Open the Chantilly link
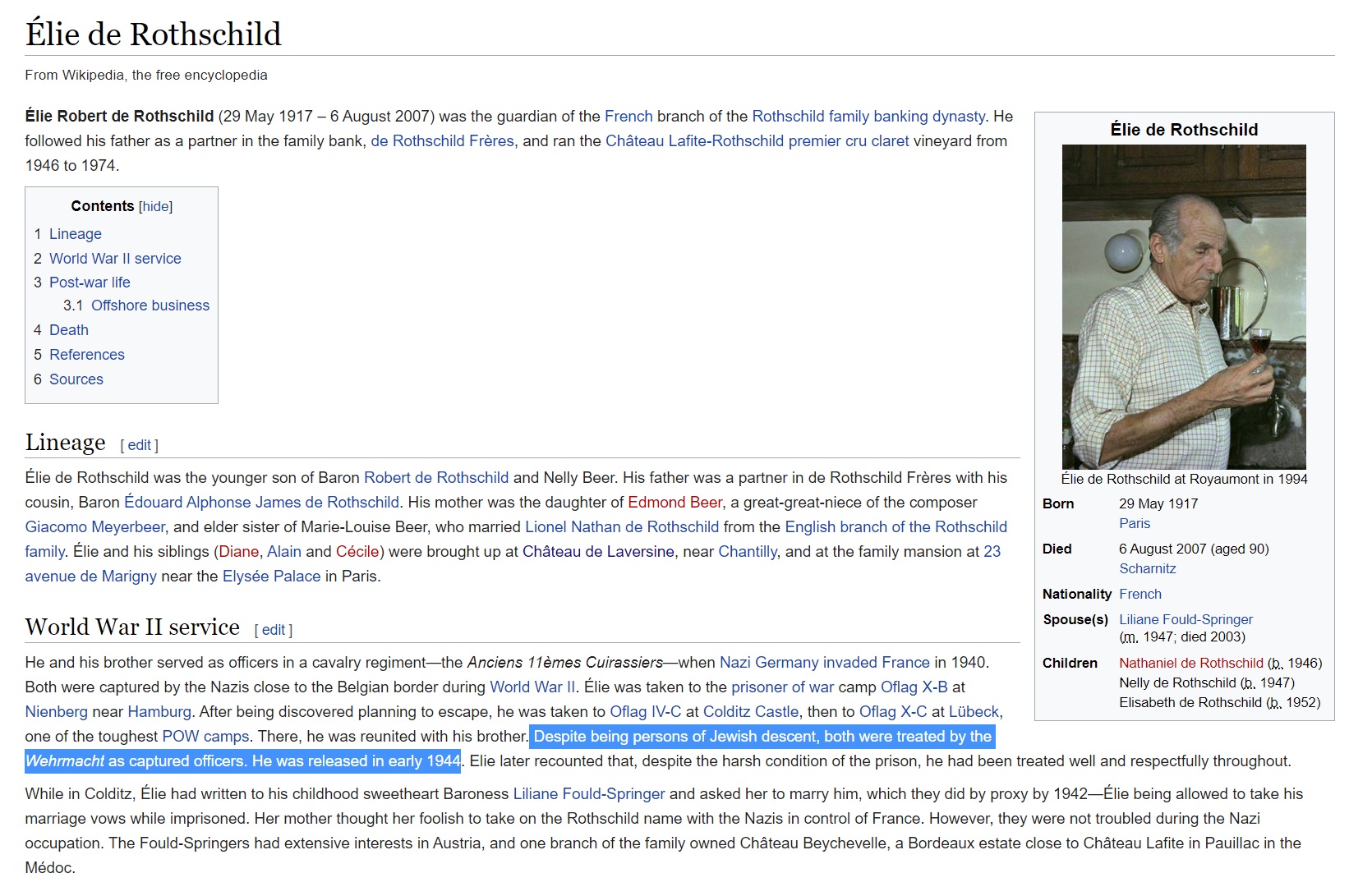 pyautogui.click(x=748, y=552)
